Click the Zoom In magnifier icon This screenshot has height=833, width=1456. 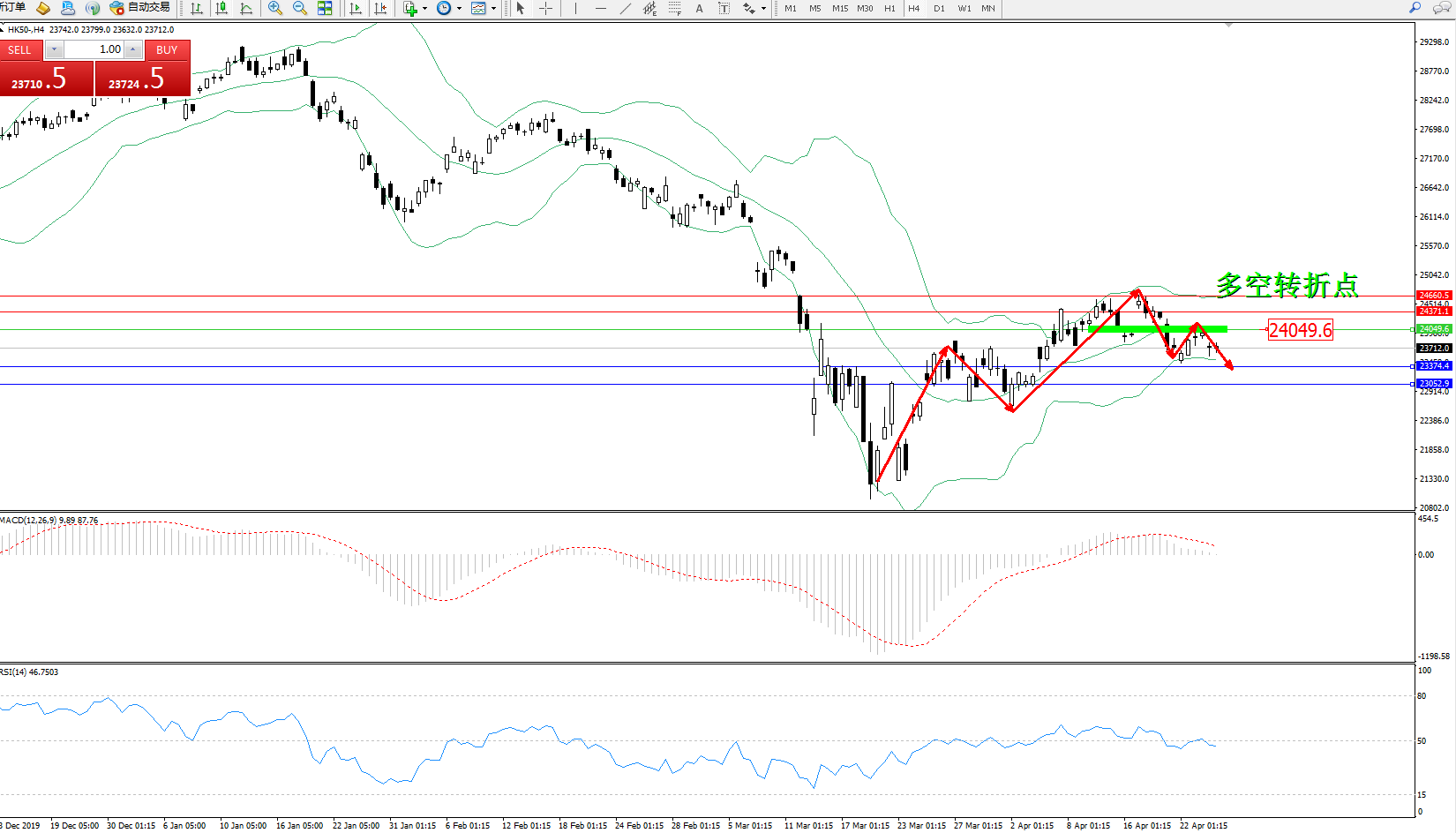275,8
